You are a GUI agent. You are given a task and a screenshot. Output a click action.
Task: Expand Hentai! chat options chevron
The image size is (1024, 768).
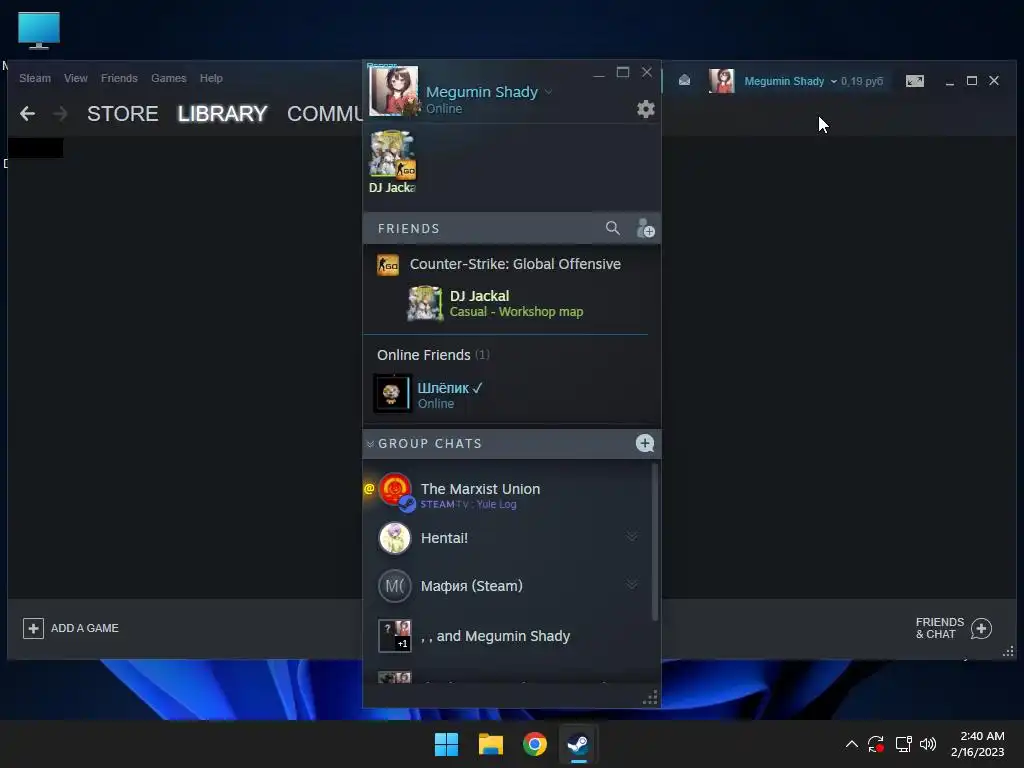tap(632, 537)
